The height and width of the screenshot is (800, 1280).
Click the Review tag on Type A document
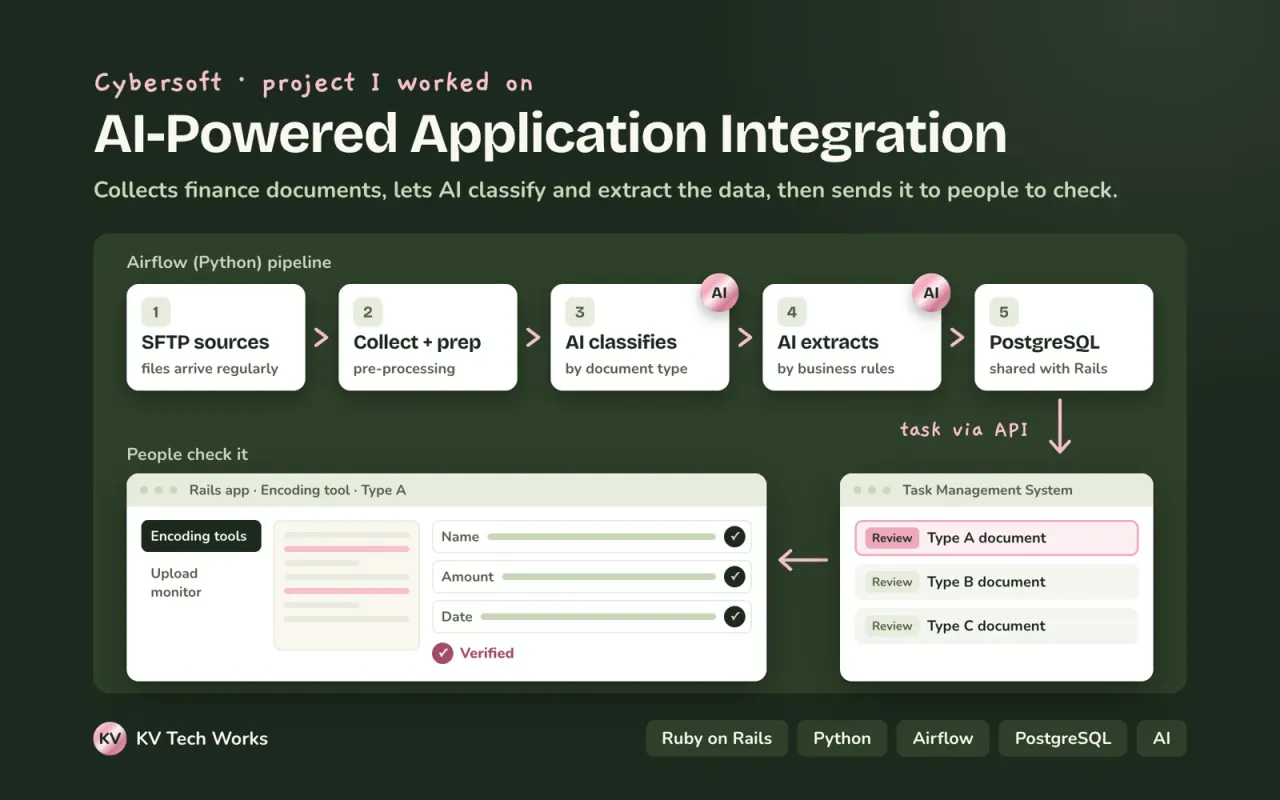[892, 538]
